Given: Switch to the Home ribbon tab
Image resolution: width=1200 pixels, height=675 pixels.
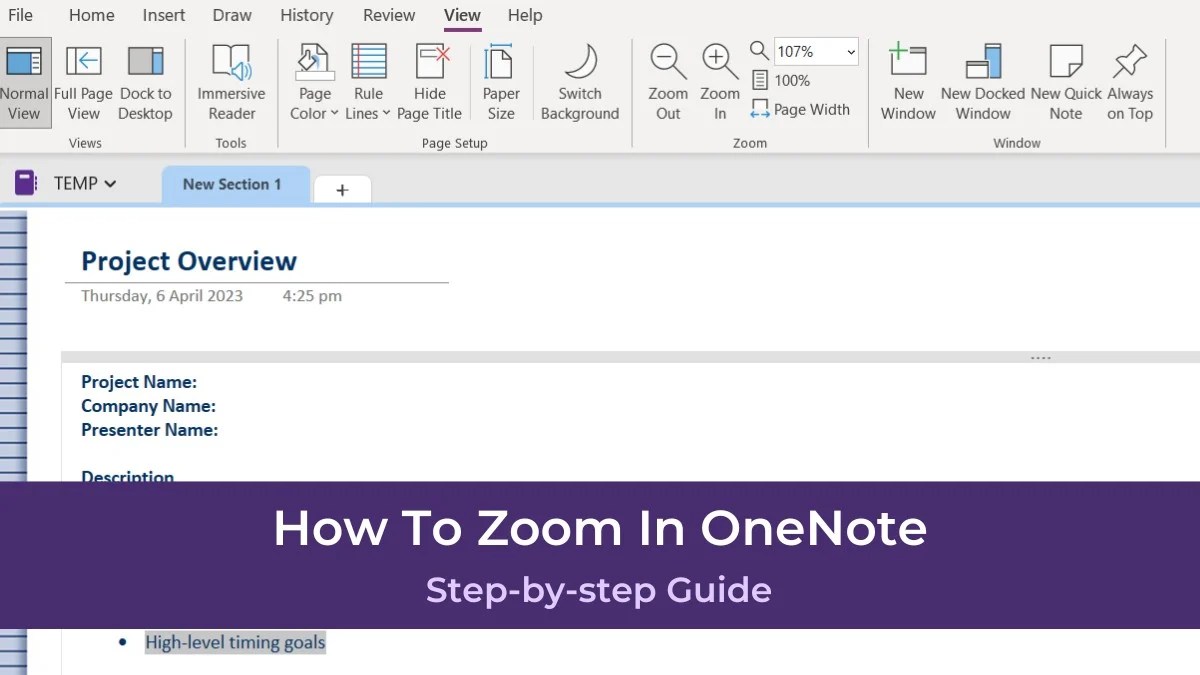Looking at the screenshot, I should click(x=91, y=15).
